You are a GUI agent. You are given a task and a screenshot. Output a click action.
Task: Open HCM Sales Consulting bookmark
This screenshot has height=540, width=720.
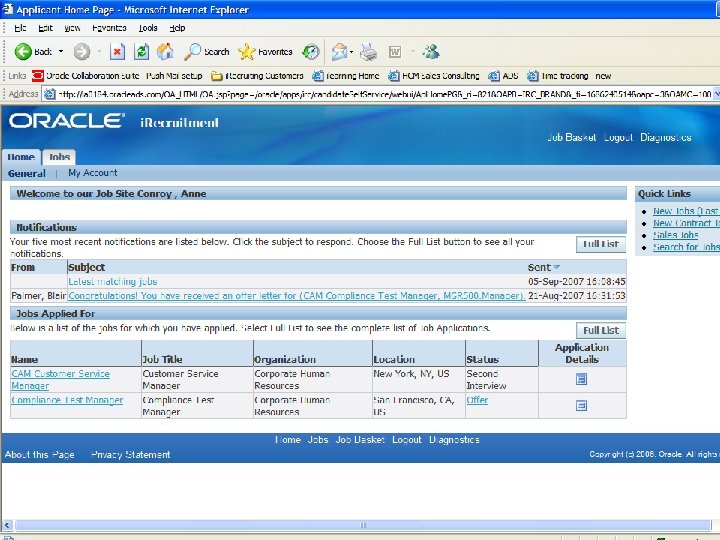pyautogui.click(x=434, y=76)
